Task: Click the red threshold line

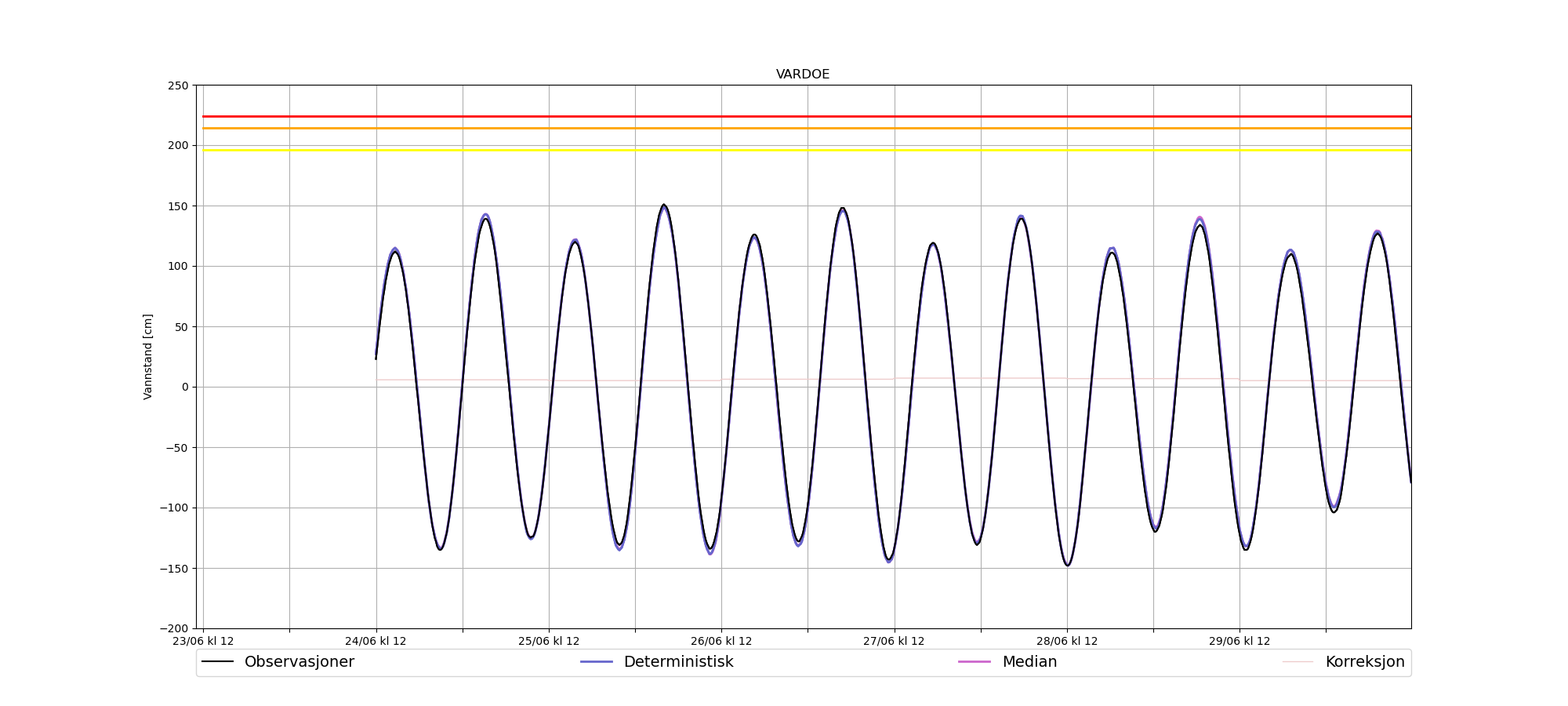Action: tap(807, 116)
